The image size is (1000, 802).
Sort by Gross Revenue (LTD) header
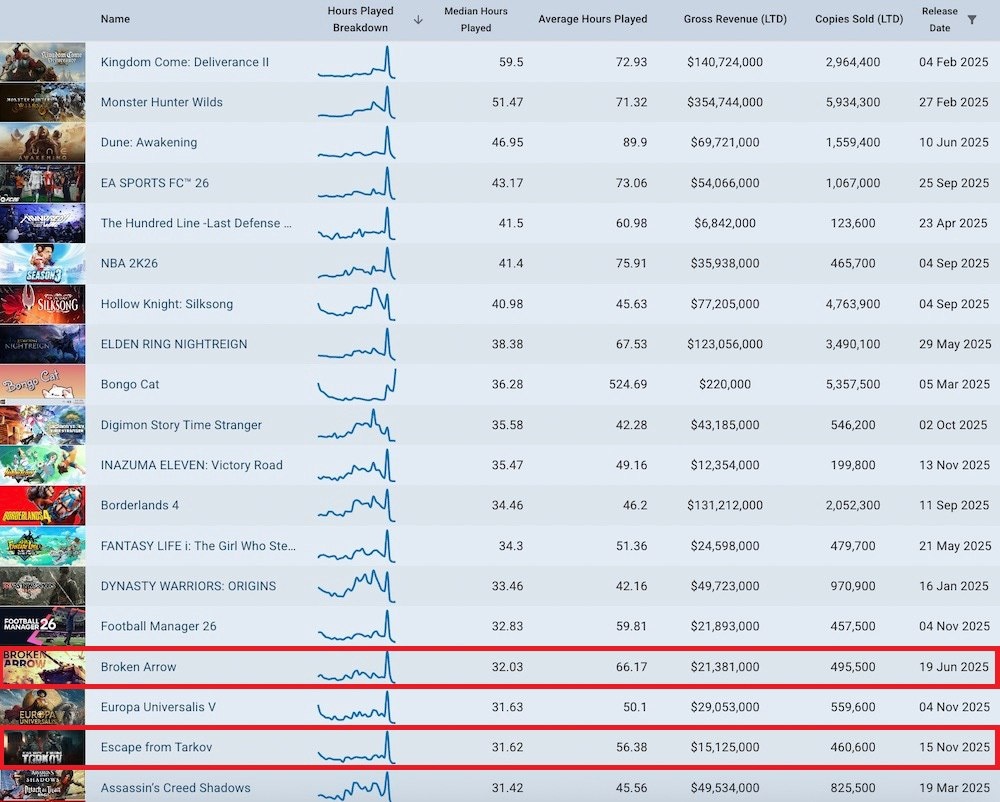coord(735,19)
